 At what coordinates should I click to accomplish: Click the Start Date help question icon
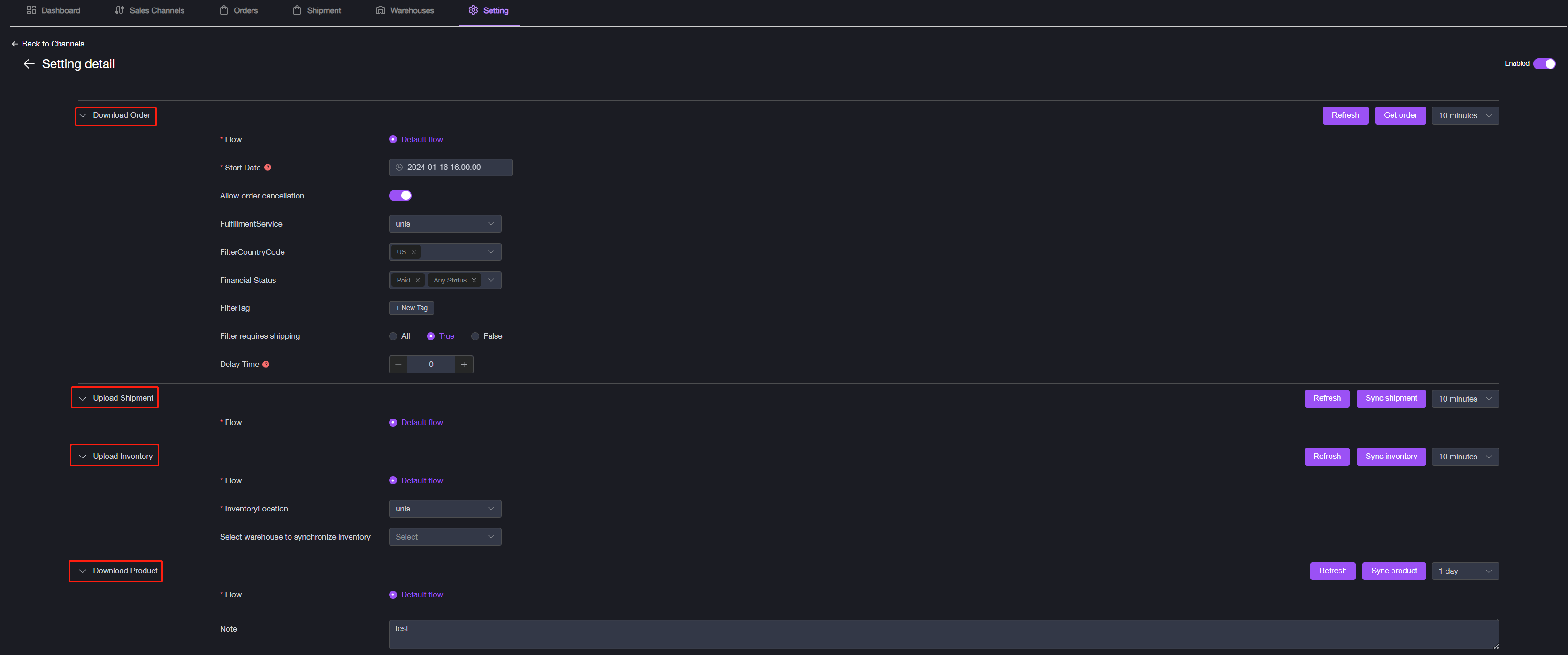(267, 168)
